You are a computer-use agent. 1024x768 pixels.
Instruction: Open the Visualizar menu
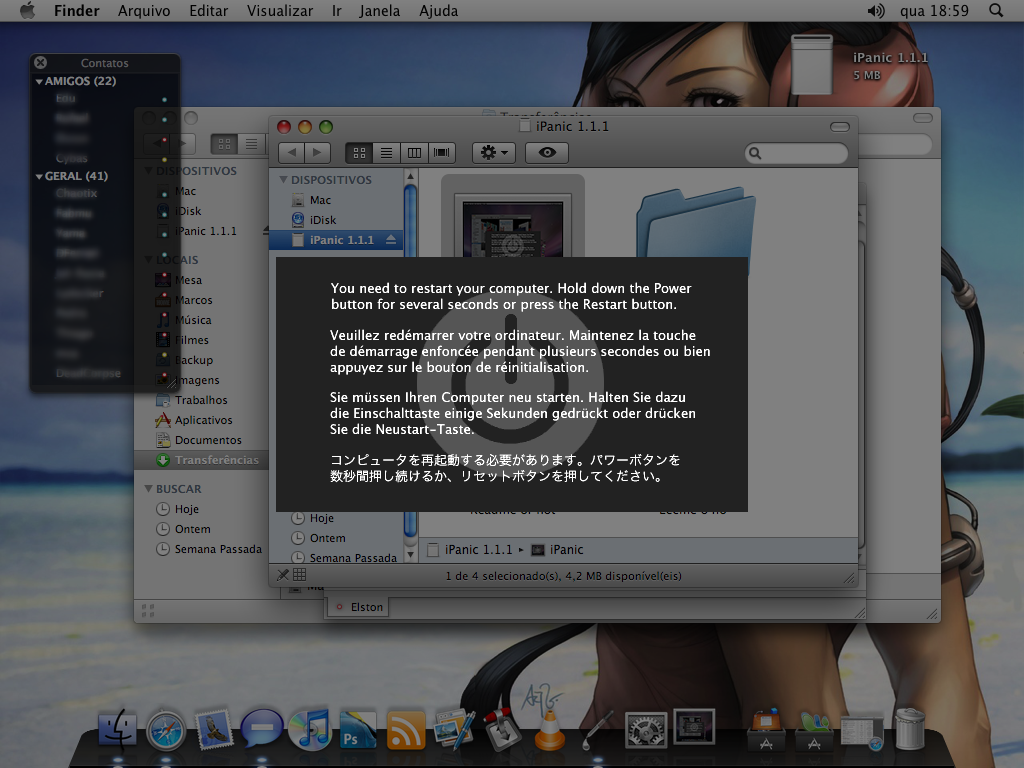(280, 10)
